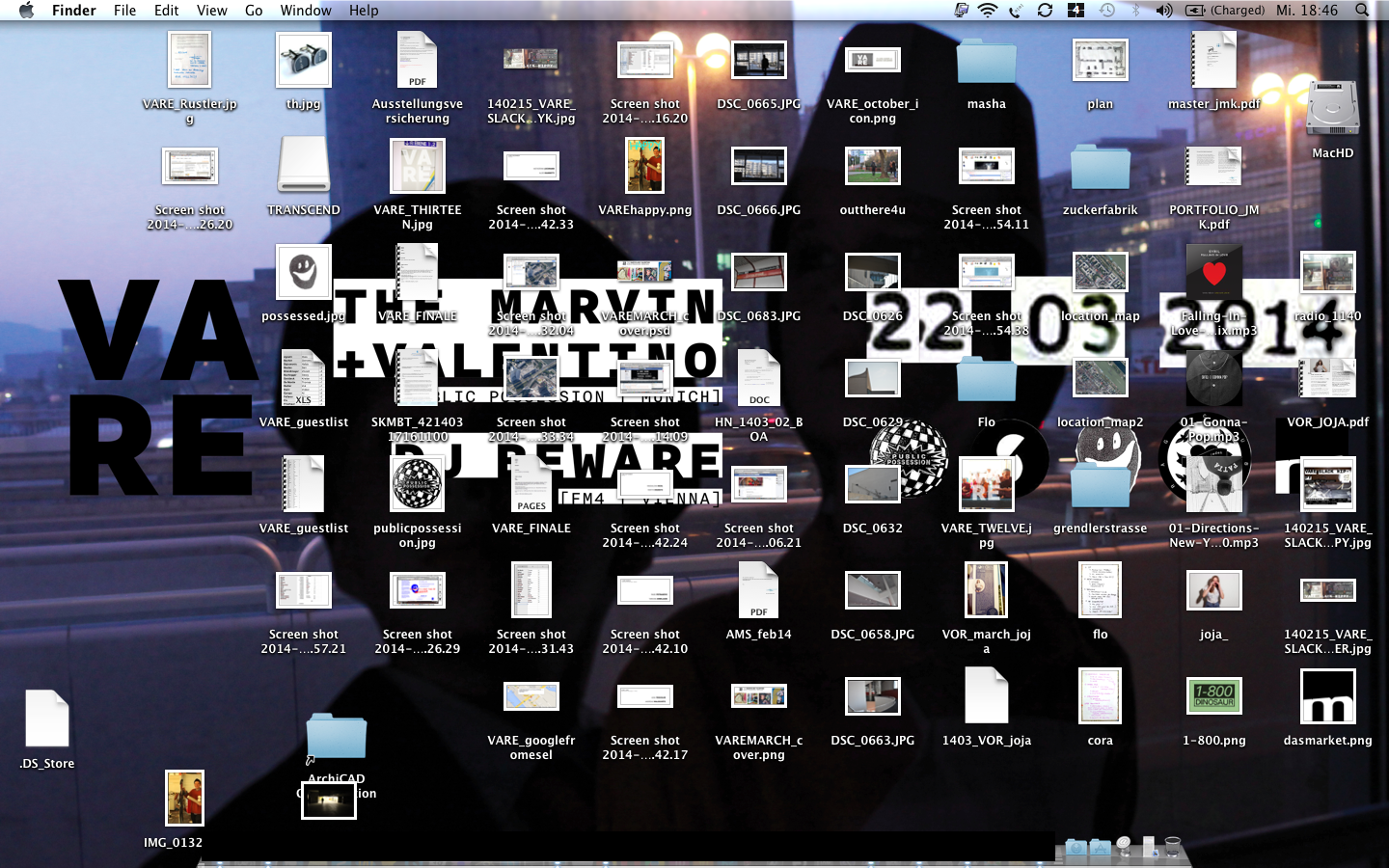The image size is (1389, 868).
Task: Select the dasmarket.png file
Action: pyautogui.click(x=1327, y=696)
